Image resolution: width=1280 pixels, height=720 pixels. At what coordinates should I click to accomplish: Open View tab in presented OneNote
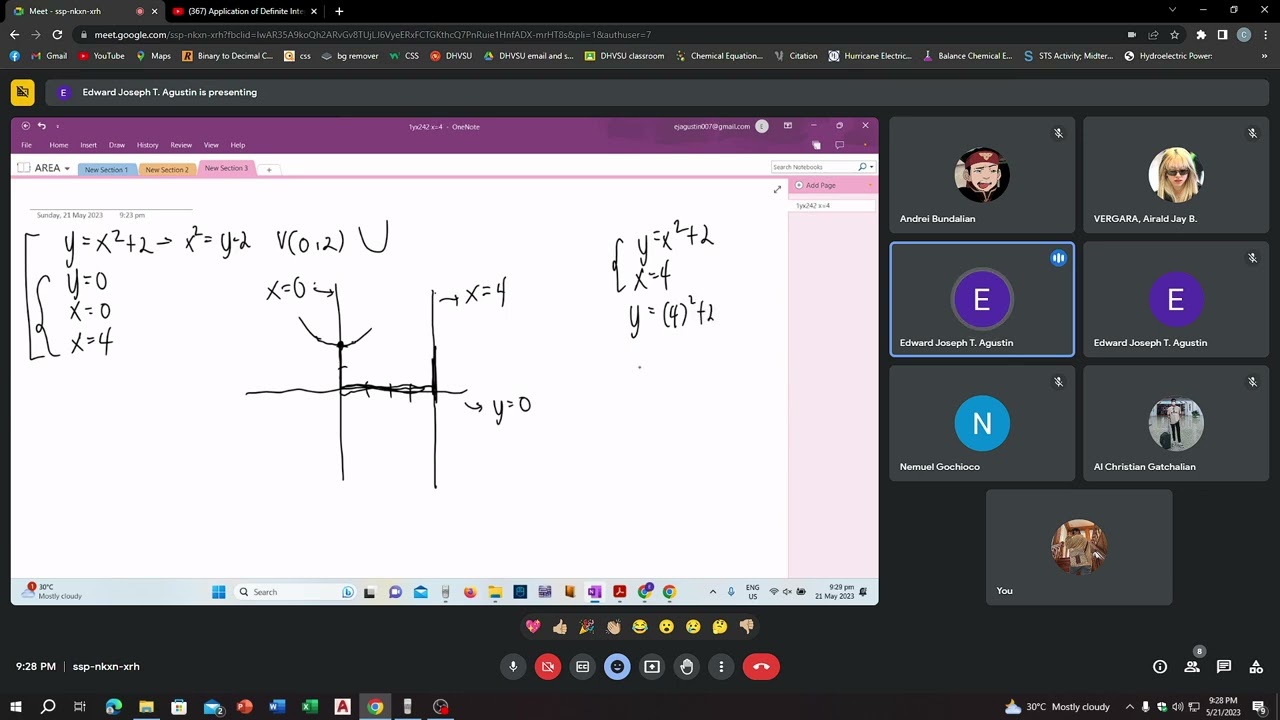tap(211, 145)
